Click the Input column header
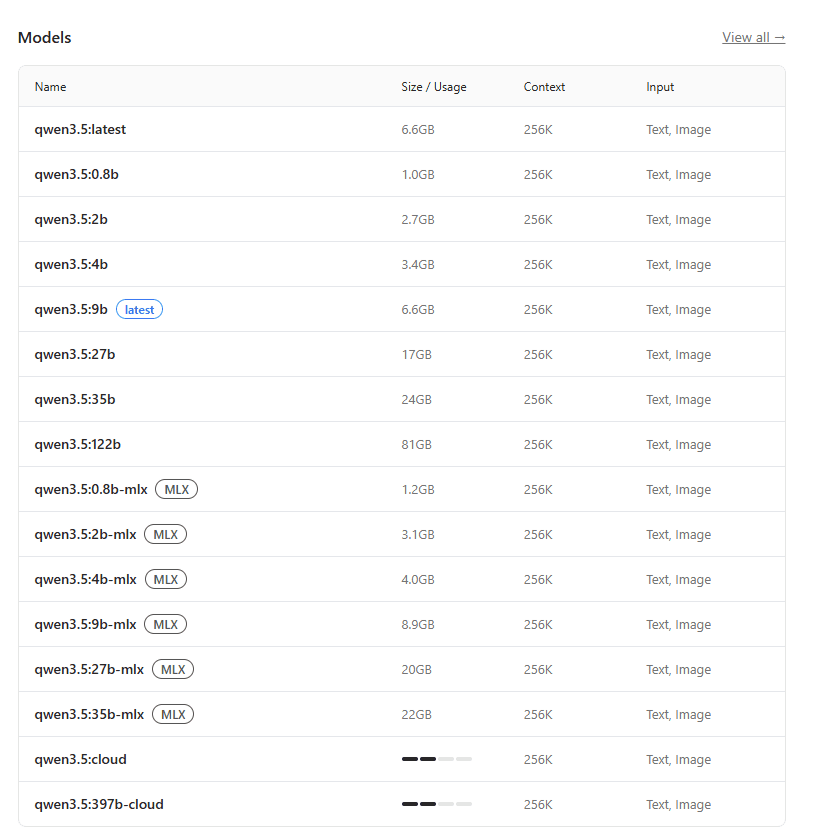This screenshot has width=823, height=839. [660, 87]
